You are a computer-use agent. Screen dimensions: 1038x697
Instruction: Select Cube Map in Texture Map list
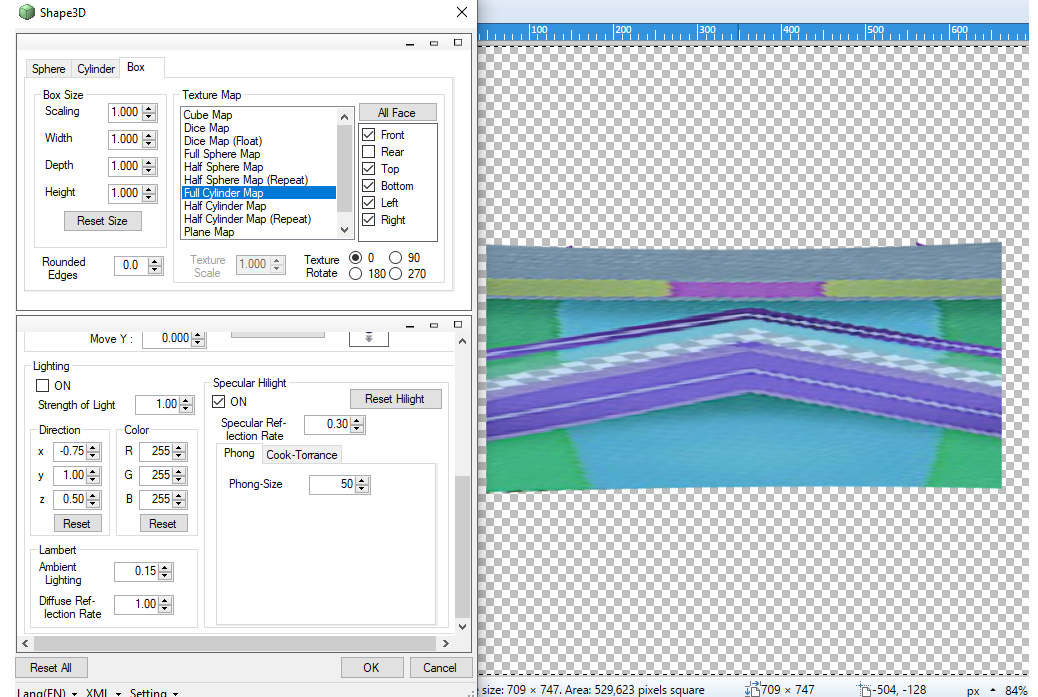coord(208,115)
